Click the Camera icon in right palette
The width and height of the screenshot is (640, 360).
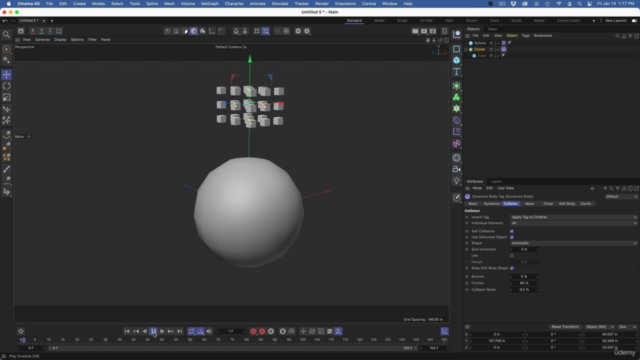[x=456, y=169]
